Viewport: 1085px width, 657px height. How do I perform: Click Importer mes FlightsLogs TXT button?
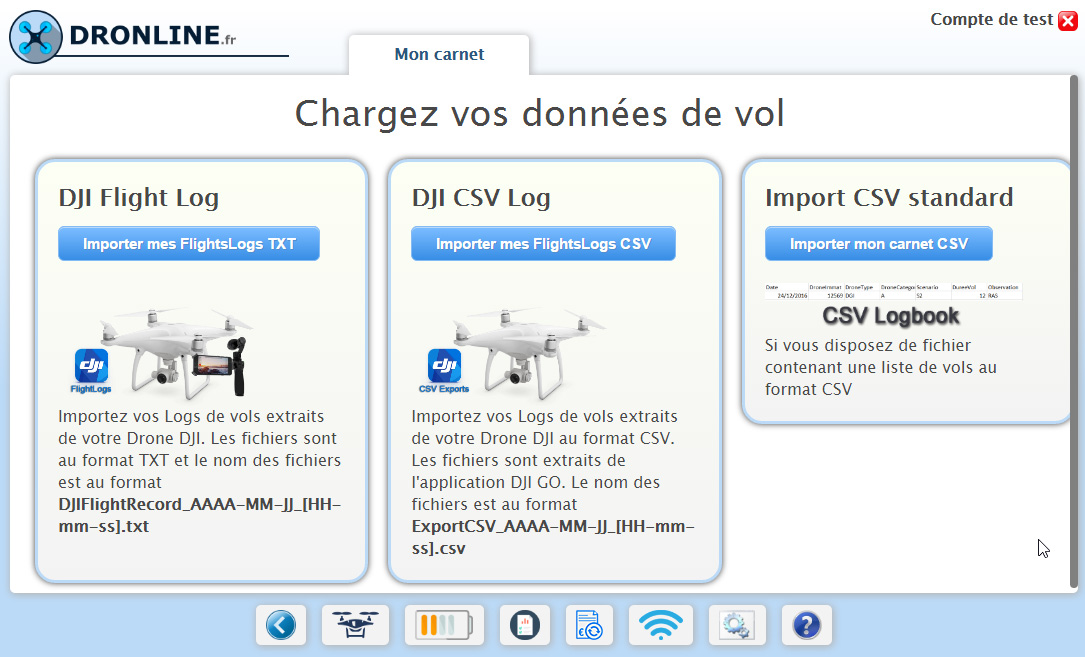pyautogui.click(x=189, y=244)
